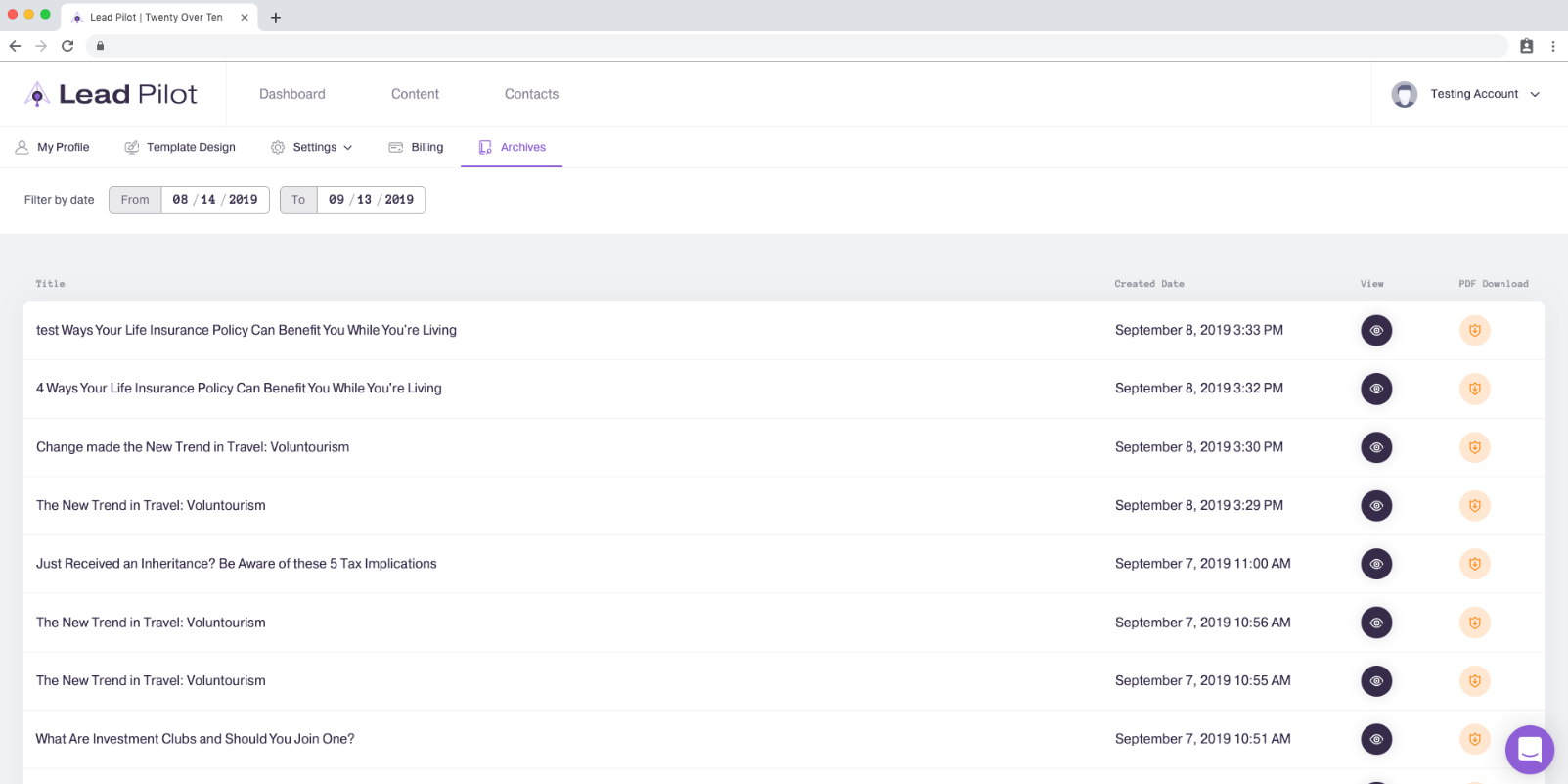Download PDF for 'Change made the New Trend' row

click(x=1474, y=447)
